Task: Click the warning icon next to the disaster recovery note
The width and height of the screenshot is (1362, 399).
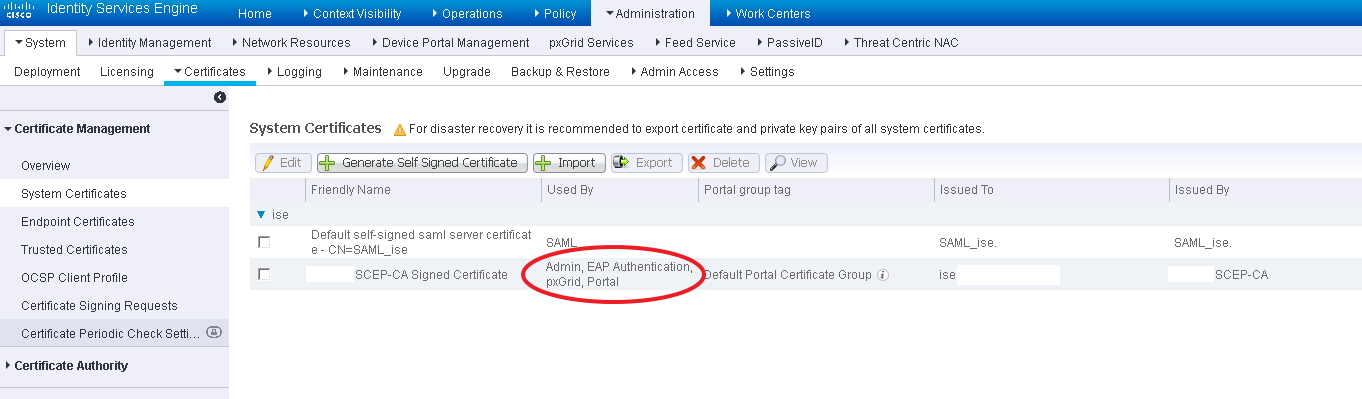Action: coord(399,129)
